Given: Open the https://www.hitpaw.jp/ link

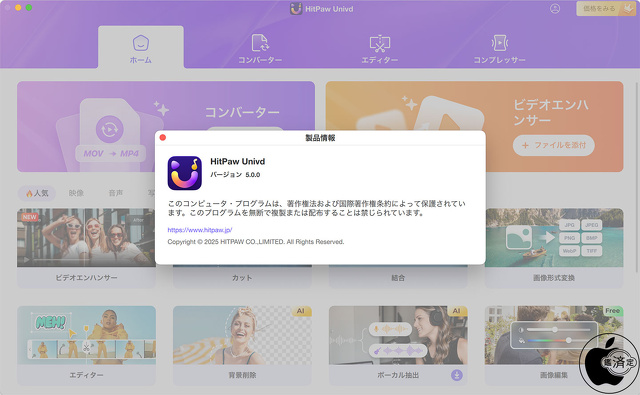Looking at the screenshot, I should click(200, 230).
